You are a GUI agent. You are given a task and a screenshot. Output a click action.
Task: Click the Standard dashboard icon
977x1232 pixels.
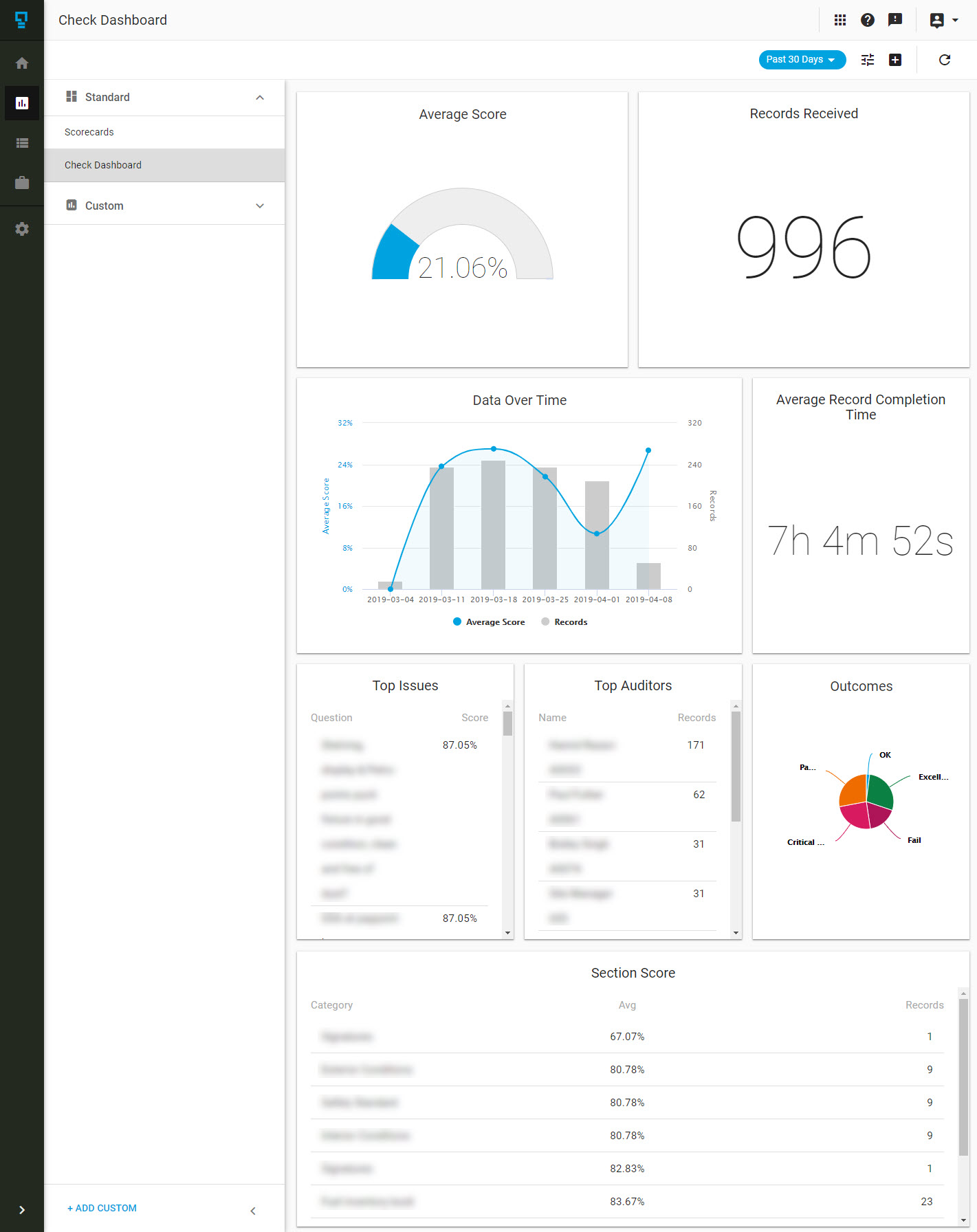(72, 97)
